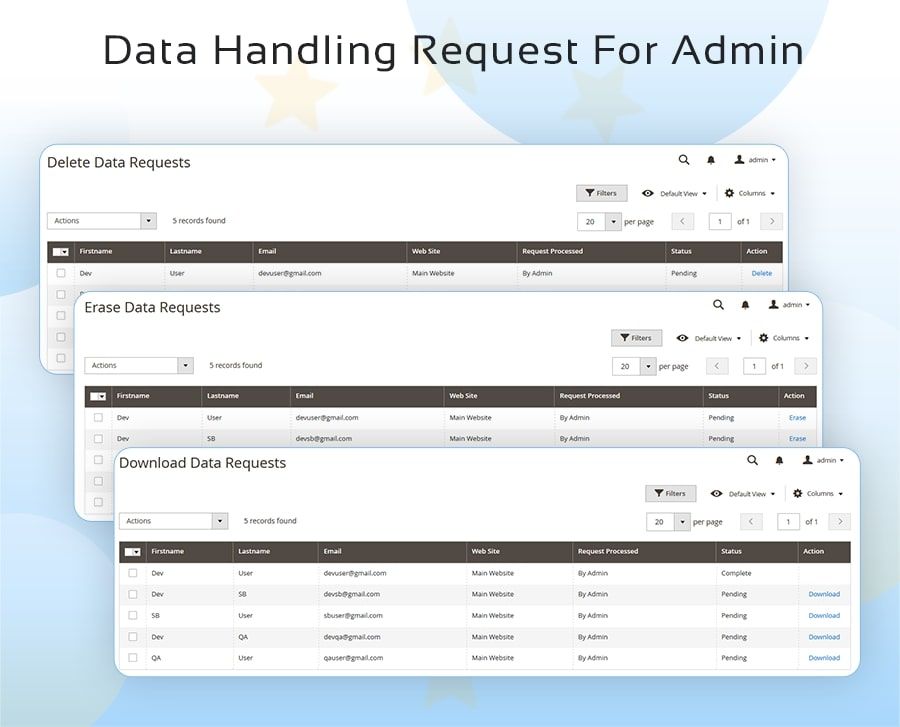Image resolution: width=900 pixels, height=727 pixels.
Task: Open search in Delete Data Requests panel
Action: point(684,160)
